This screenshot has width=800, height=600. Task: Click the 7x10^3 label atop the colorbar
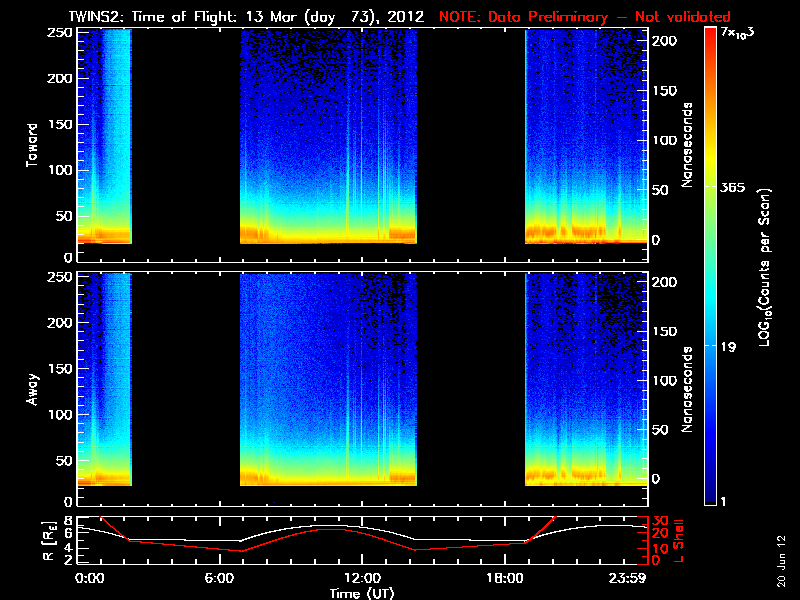[737, 33]
